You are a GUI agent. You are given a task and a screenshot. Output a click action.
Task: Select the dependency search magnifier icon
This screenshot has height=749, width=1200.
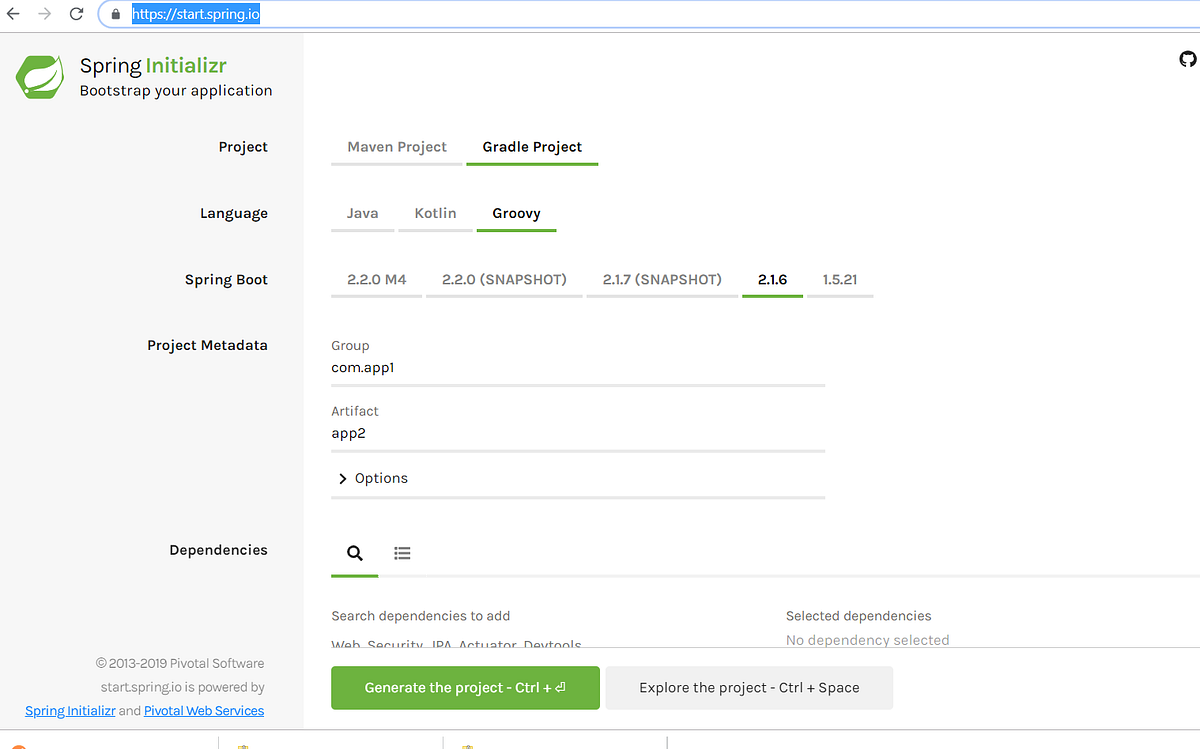click(x=354, y=552)
